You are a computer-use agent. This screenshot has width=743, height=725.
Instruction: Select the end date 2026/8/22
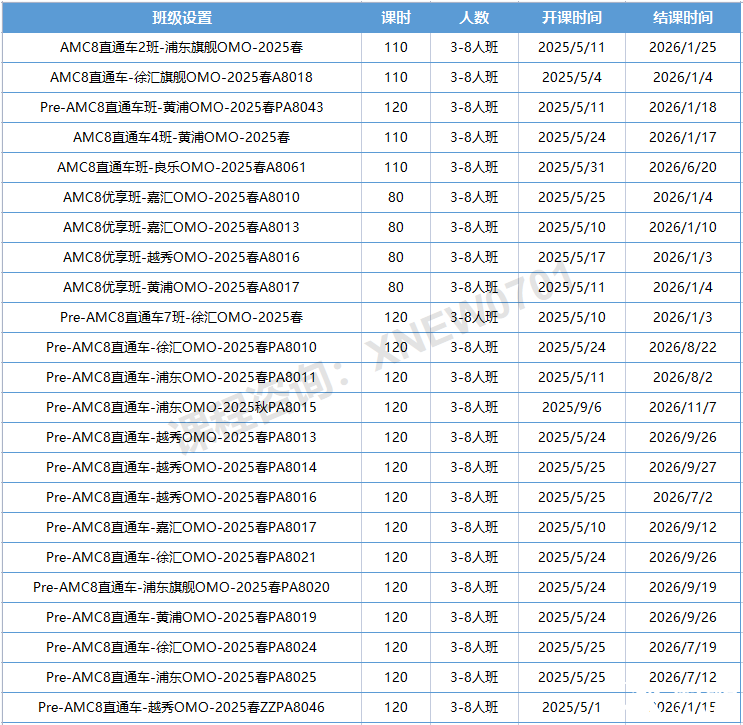tap(682, 347)
